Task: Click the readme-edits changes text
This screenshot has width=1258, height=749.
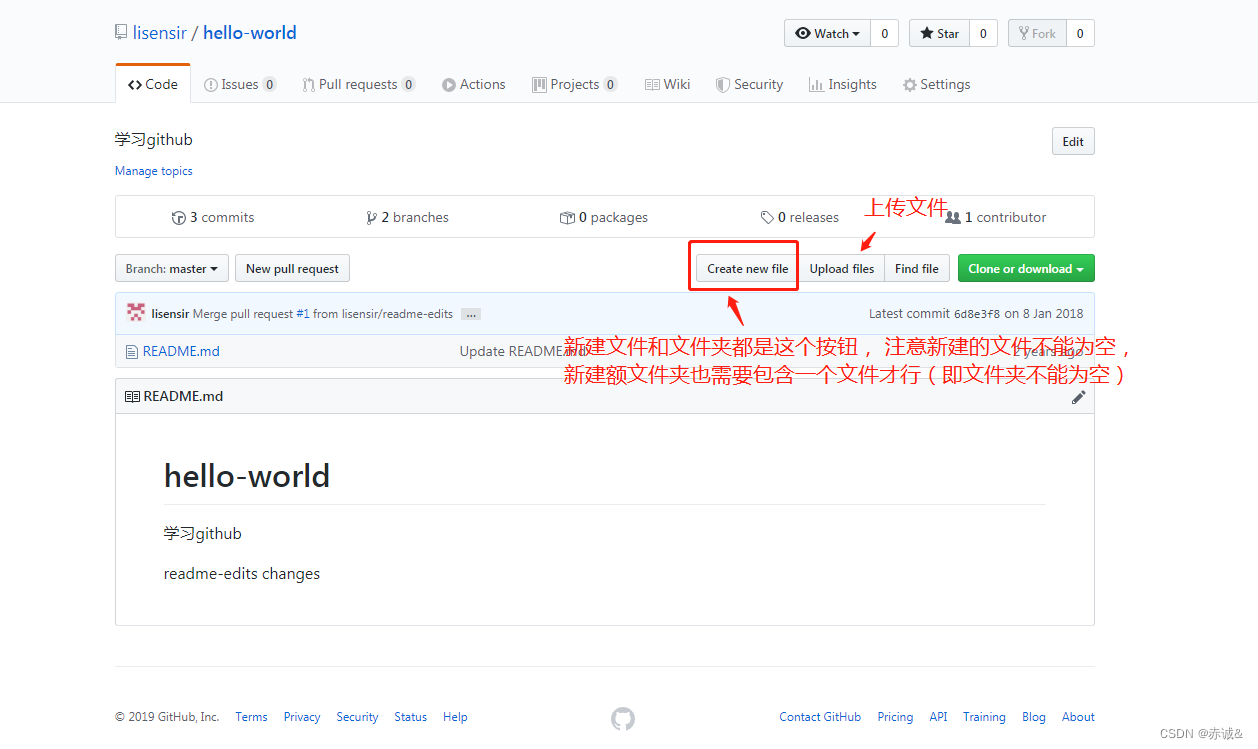Action: tap(242, 574)
